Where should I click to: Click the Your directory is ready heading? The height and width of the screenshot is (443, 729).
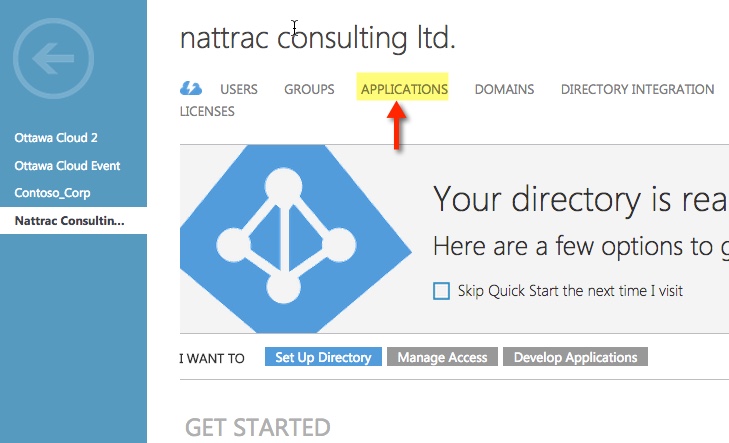pyautogui.click(x=581, y=200)
